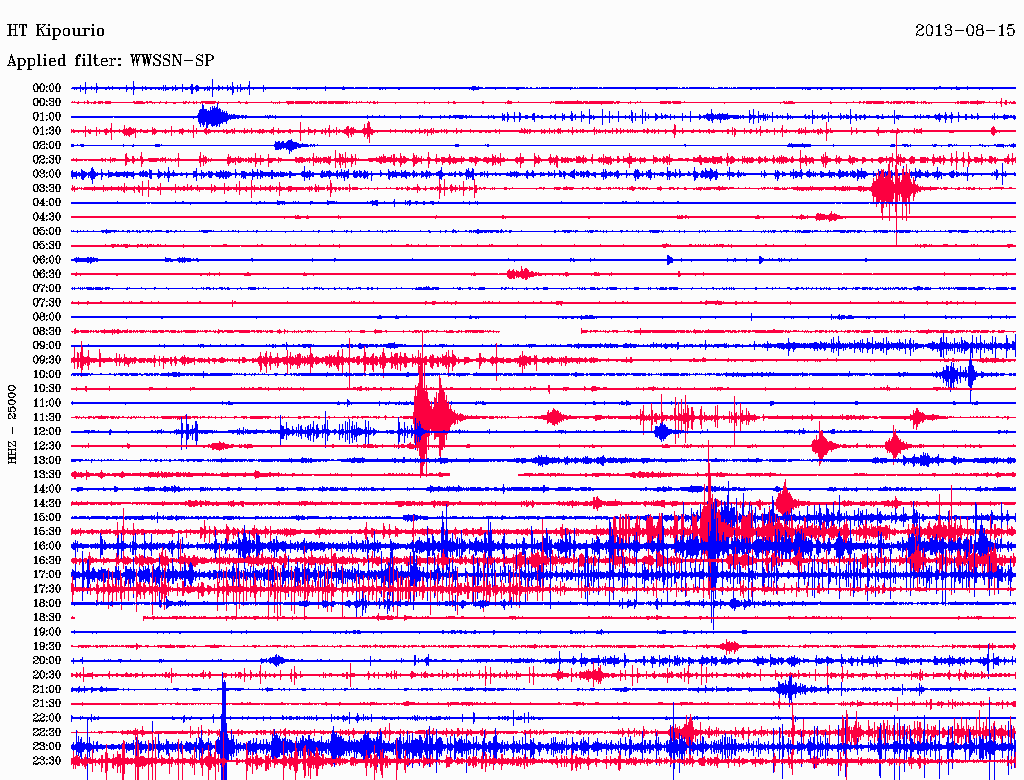
Task: Pick the 03:30 row label
Action: pos(47,189)
